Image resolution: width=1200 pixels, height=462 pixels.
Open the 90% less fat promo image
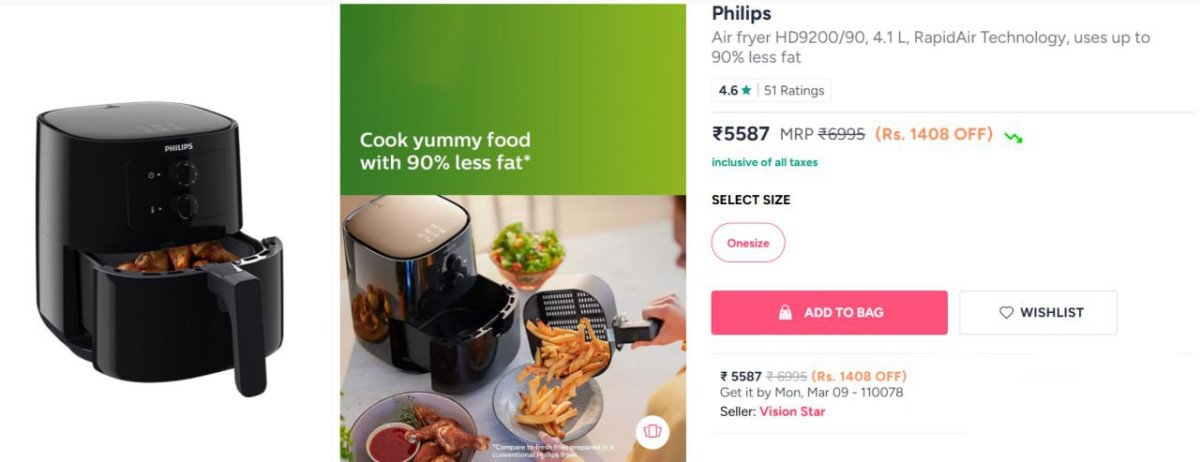(513, 232)
